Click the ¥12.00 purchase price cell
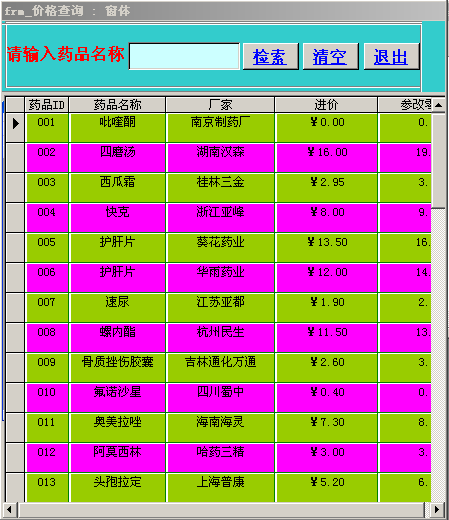Screen dimensions: 449x520 tap(327, 278)
